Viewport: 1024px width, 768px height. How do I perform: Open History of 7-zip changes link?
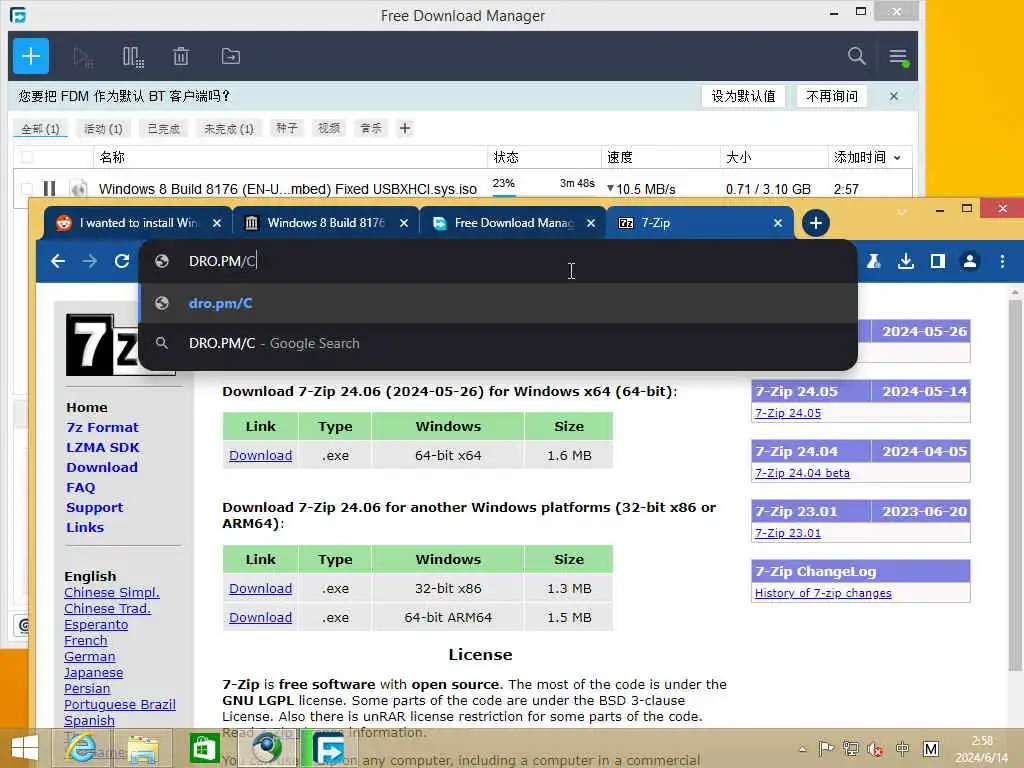[823, 593]
